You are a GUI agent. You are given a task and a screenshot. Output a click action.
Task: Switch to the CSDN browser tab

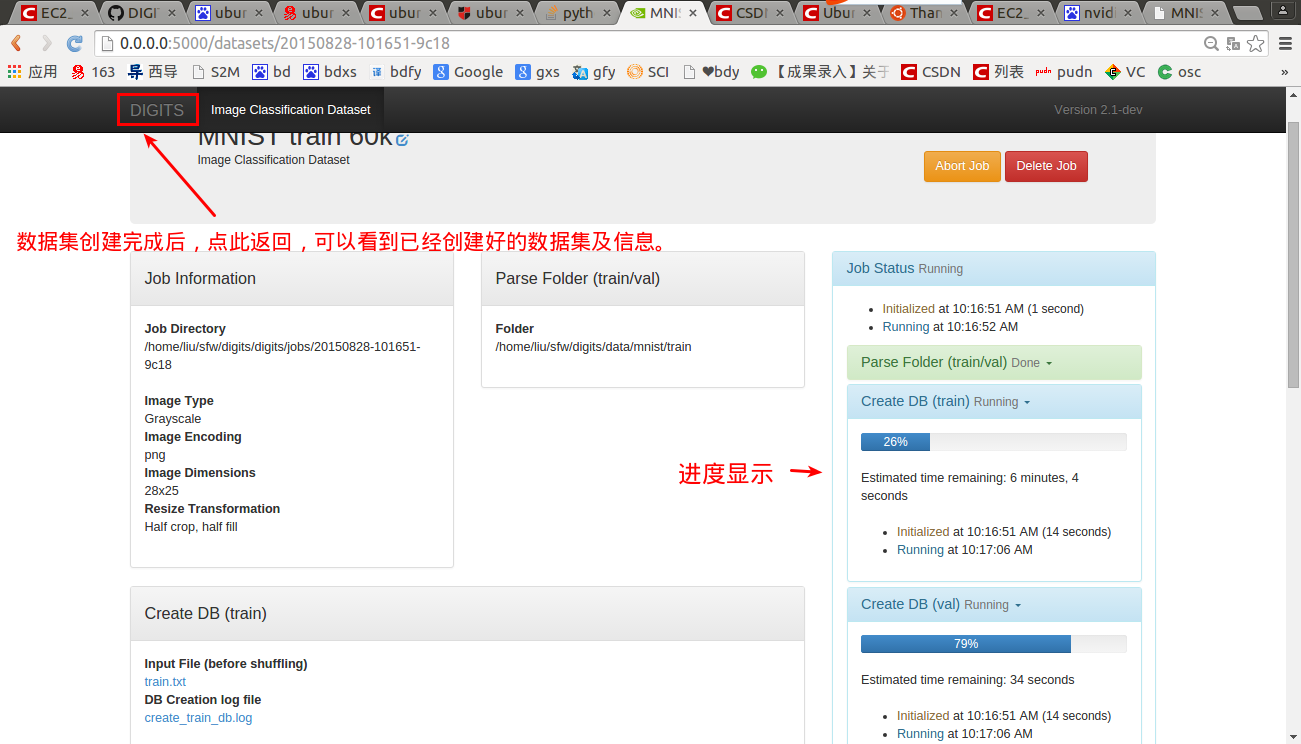[x=751, y=13]
